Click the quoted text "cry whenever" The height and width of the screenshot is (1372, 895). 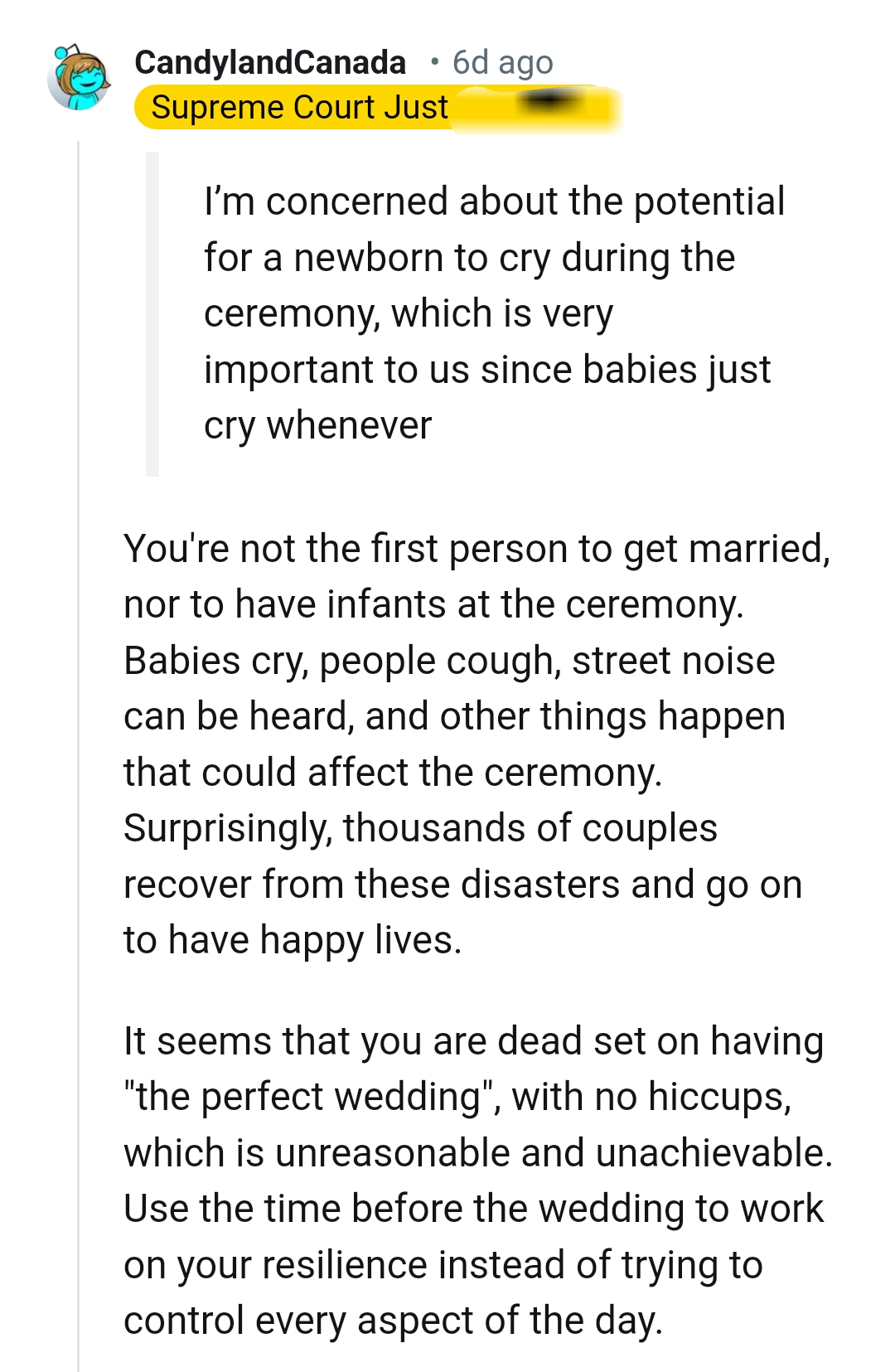click(317, 425)
